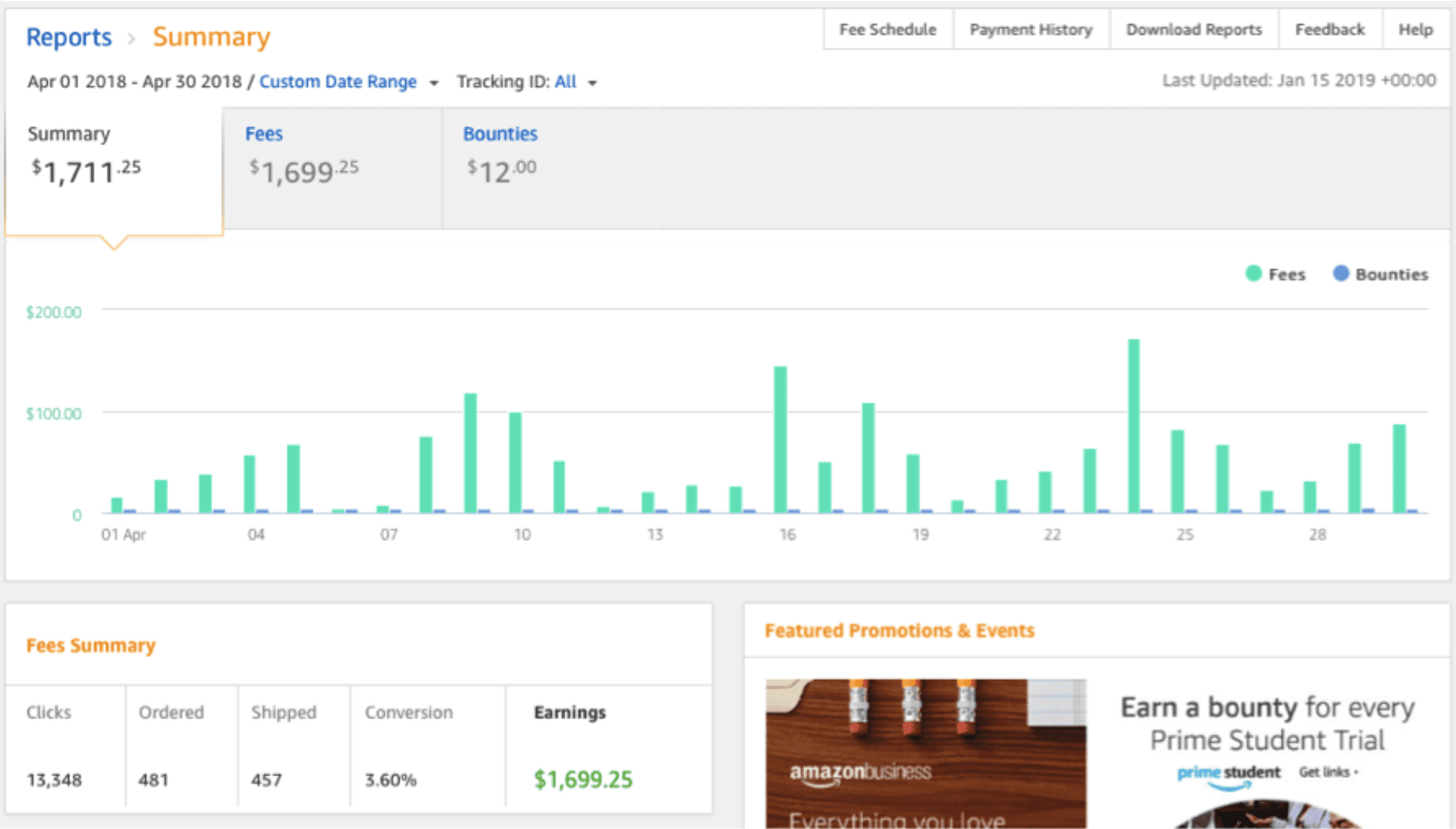Image resolution: width=1456 pixels, height=829 pixels.
Task: Click the green Earnings $1,699.25 value
Action: tap(583, 780)
